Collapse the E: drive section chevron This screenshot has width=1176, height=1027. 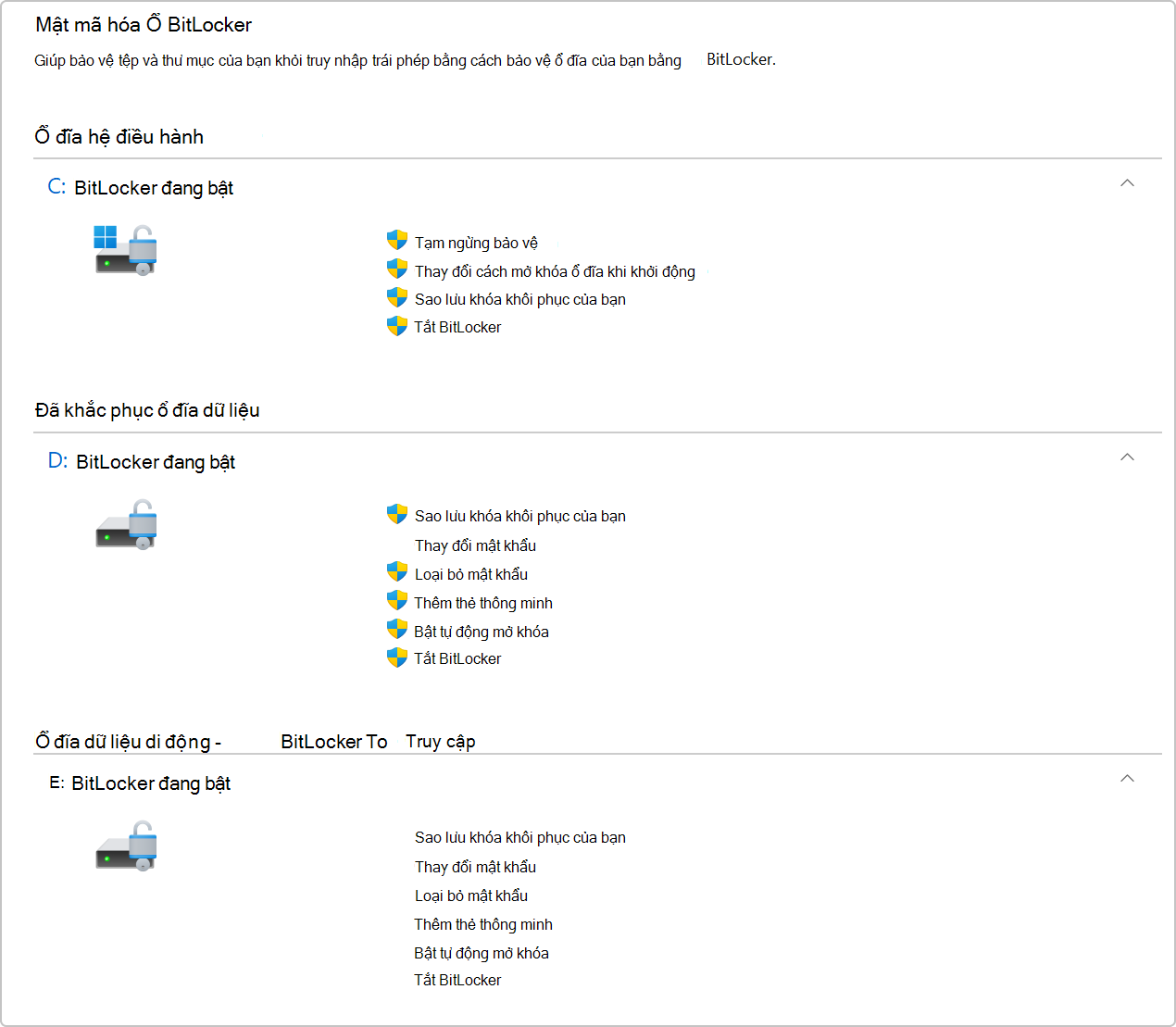[1127, 779]
